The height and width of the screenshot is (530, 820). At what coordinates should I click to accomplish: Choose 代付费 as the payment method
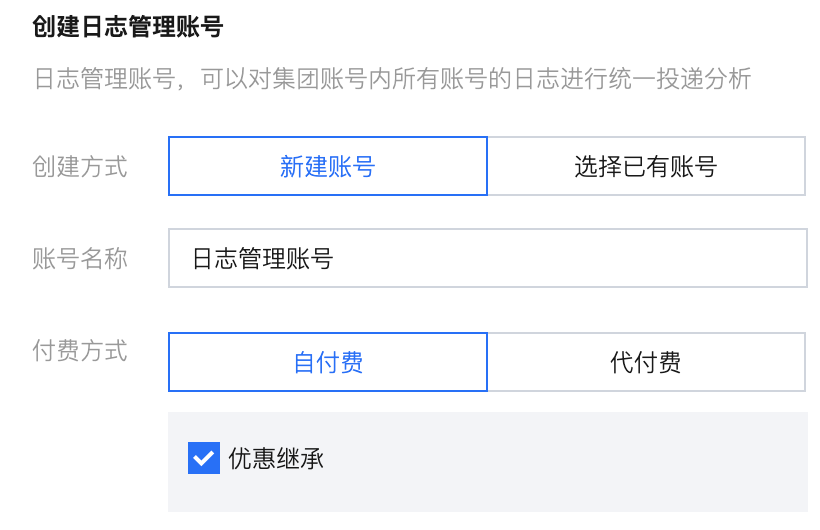coord(646,362)
